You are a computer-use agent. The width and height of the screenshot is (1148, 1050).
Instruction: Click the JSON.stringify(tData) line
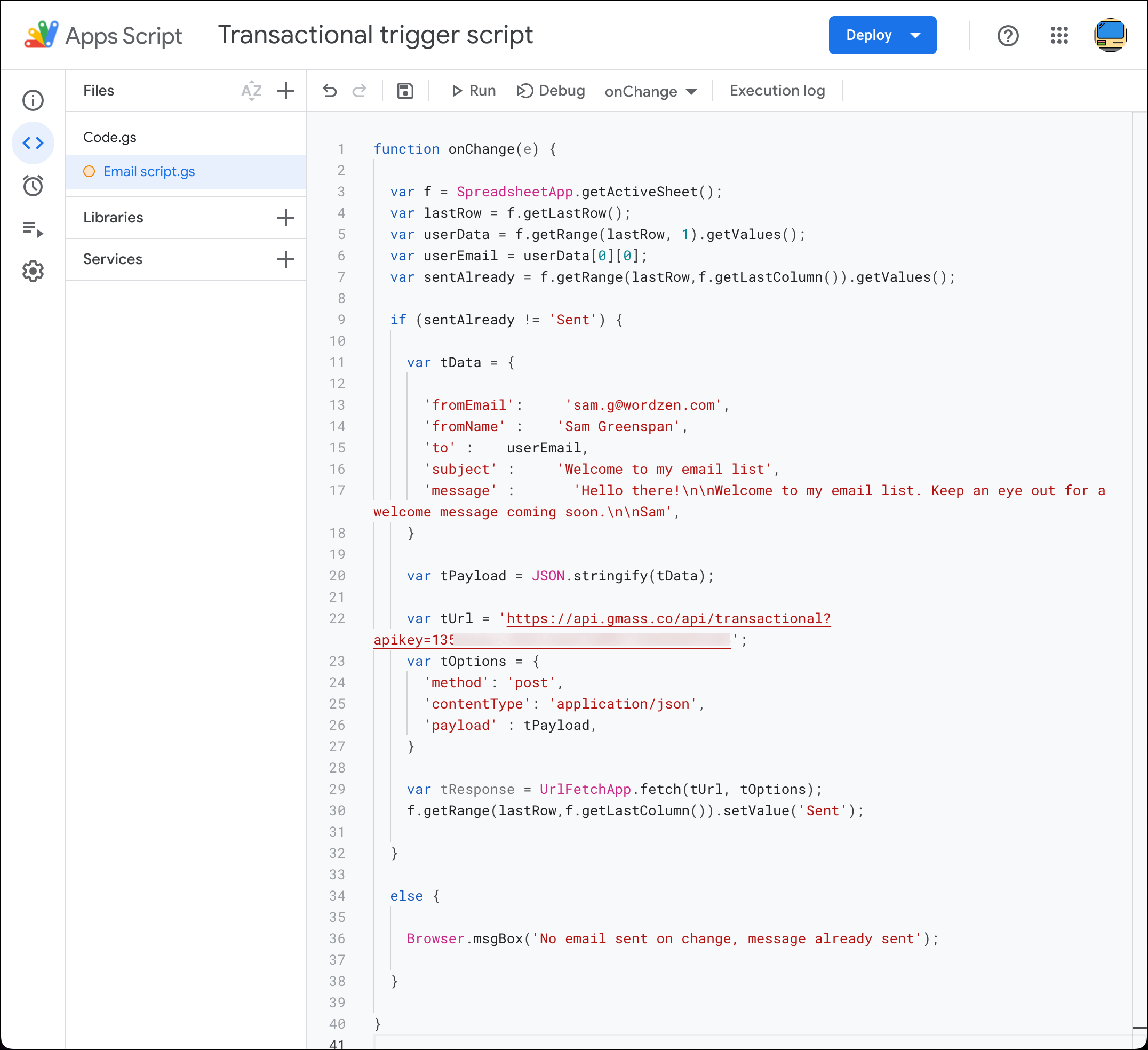[560, 576]
